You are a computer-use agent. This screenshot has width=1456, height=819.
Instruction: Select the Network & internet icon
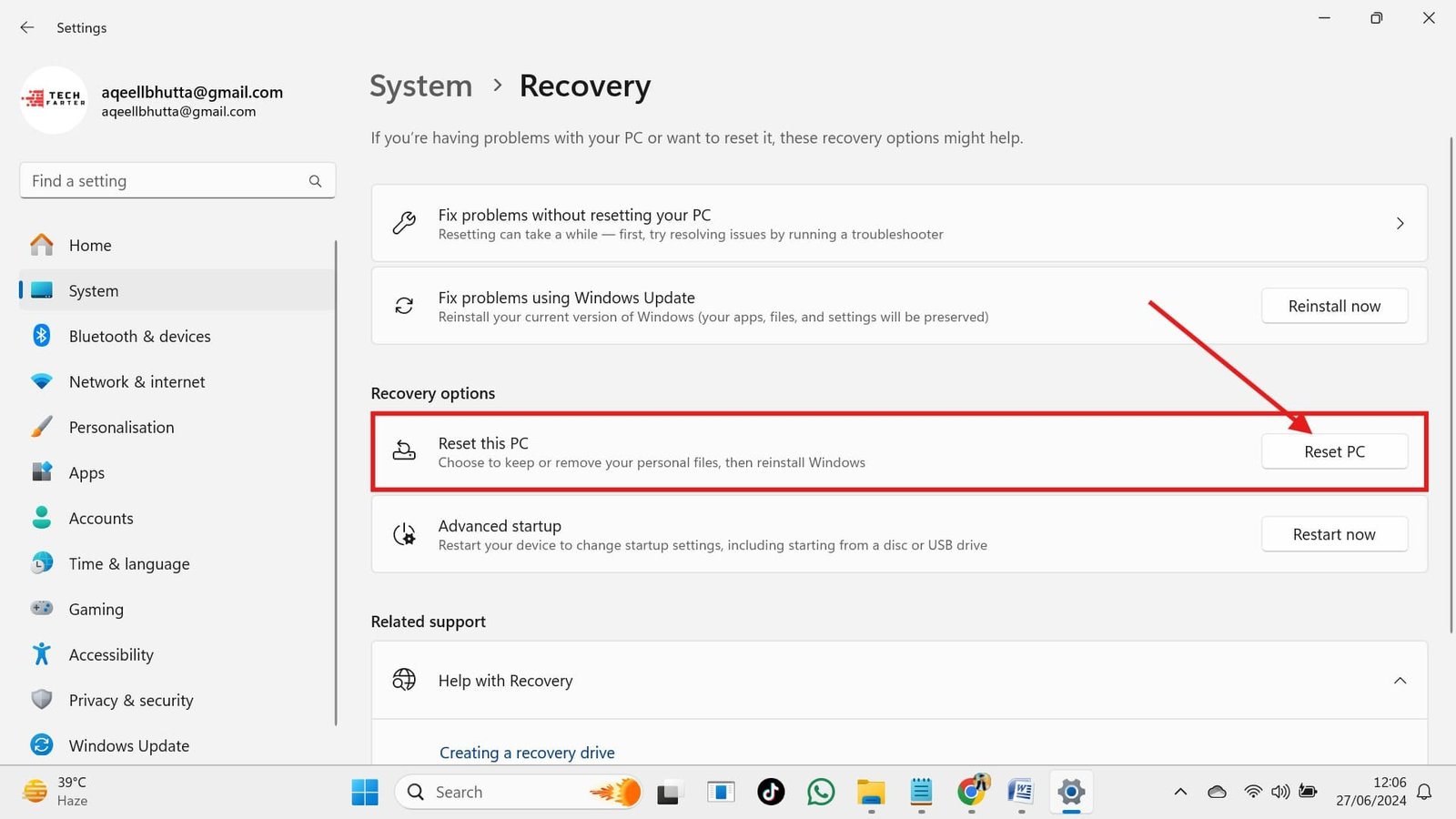point(42,381)
